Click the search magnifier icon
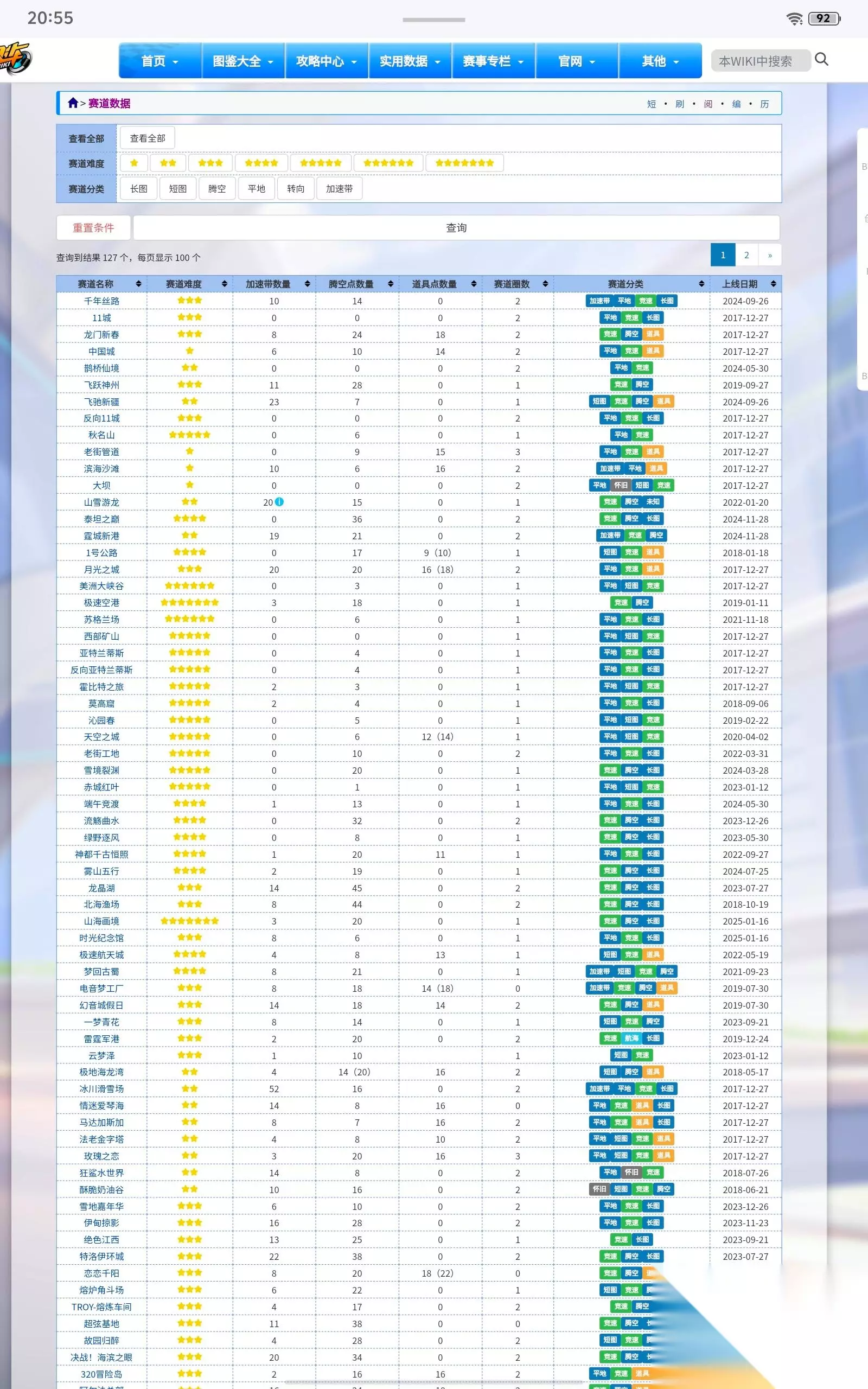 (821, 59)
